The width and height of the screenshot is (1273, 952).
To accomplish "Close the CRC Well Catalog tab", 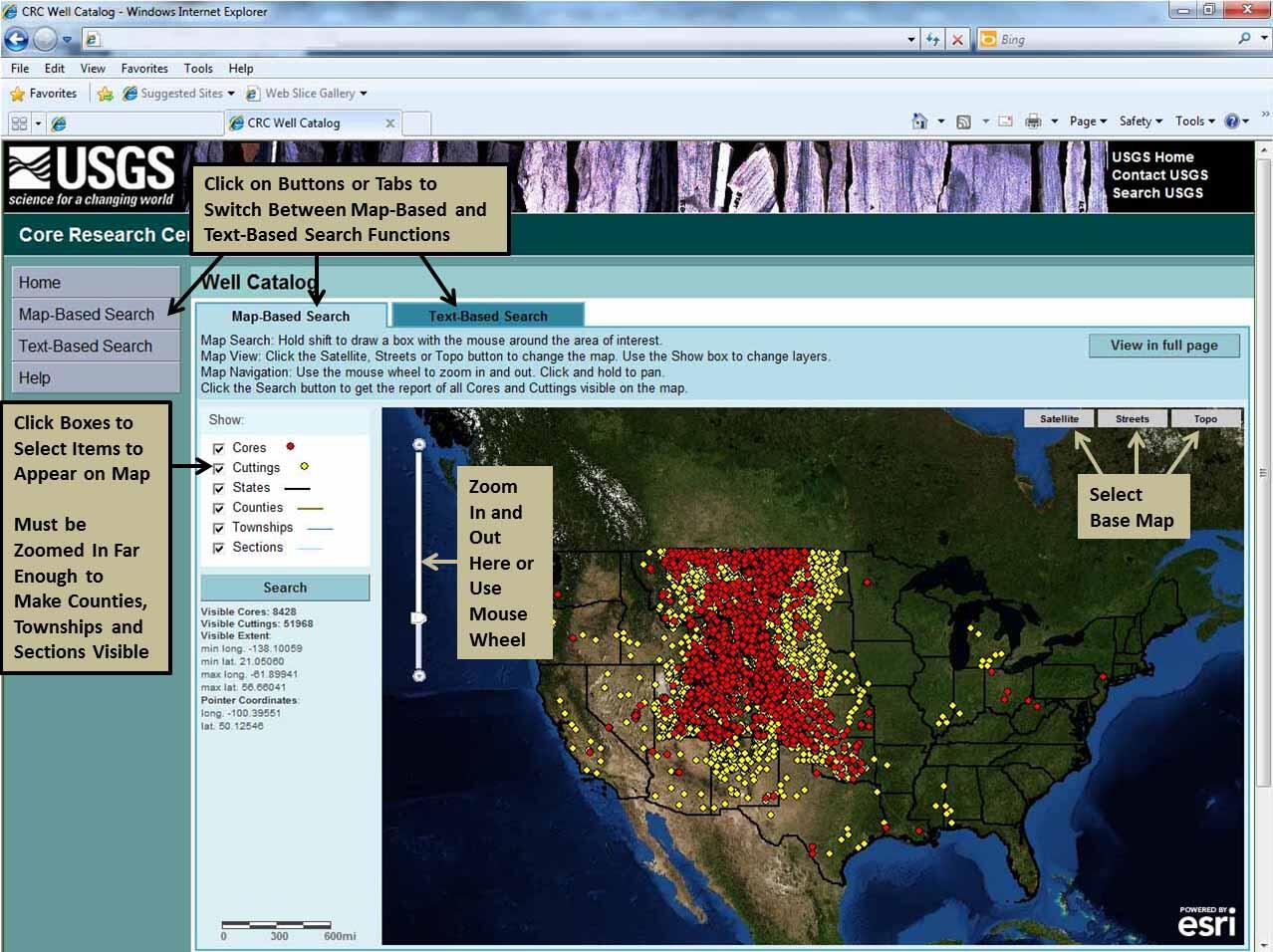I will point(390,123).
